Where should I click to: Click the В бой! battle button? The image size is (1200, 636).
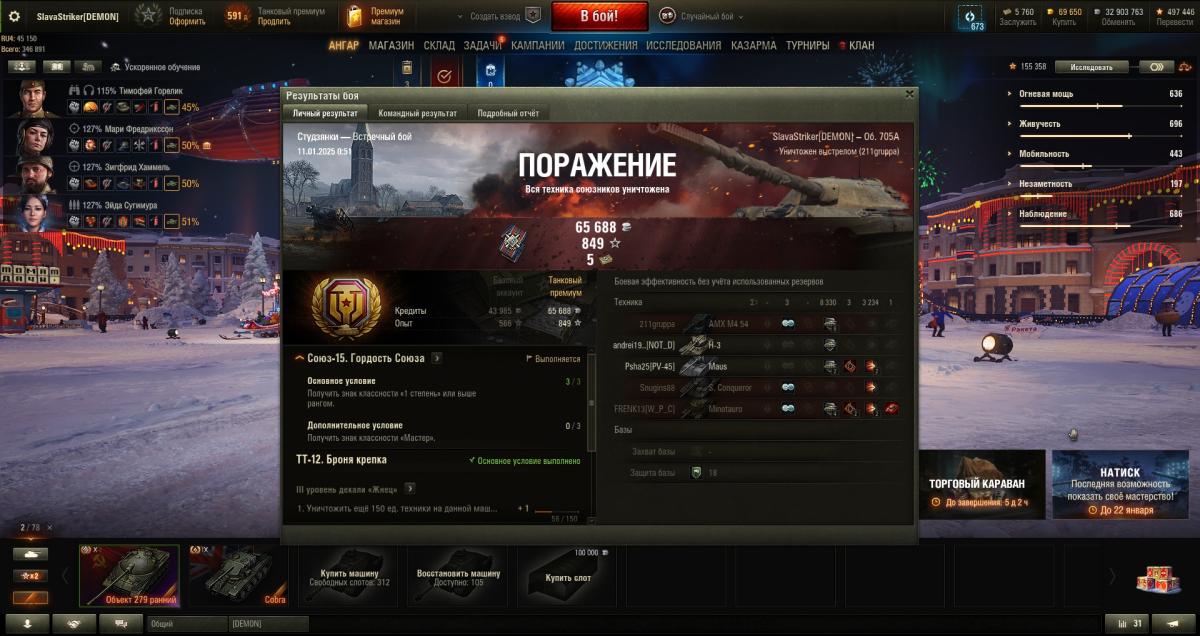pos(600,16)
